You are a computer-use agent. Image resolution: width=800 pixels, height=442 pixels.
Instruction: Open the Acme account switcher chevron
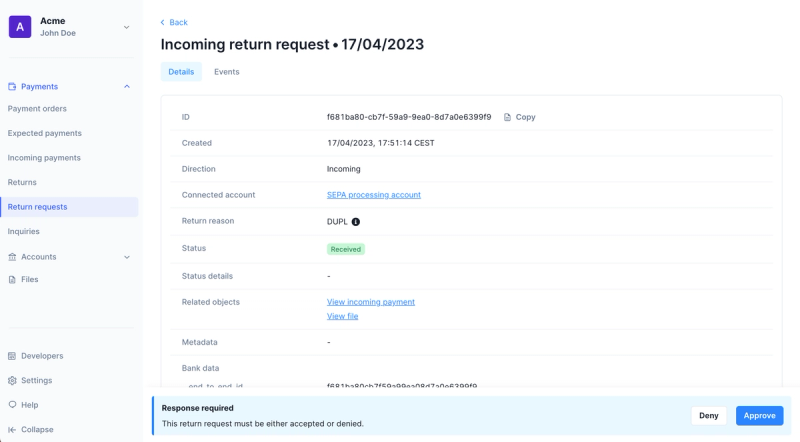127,27
